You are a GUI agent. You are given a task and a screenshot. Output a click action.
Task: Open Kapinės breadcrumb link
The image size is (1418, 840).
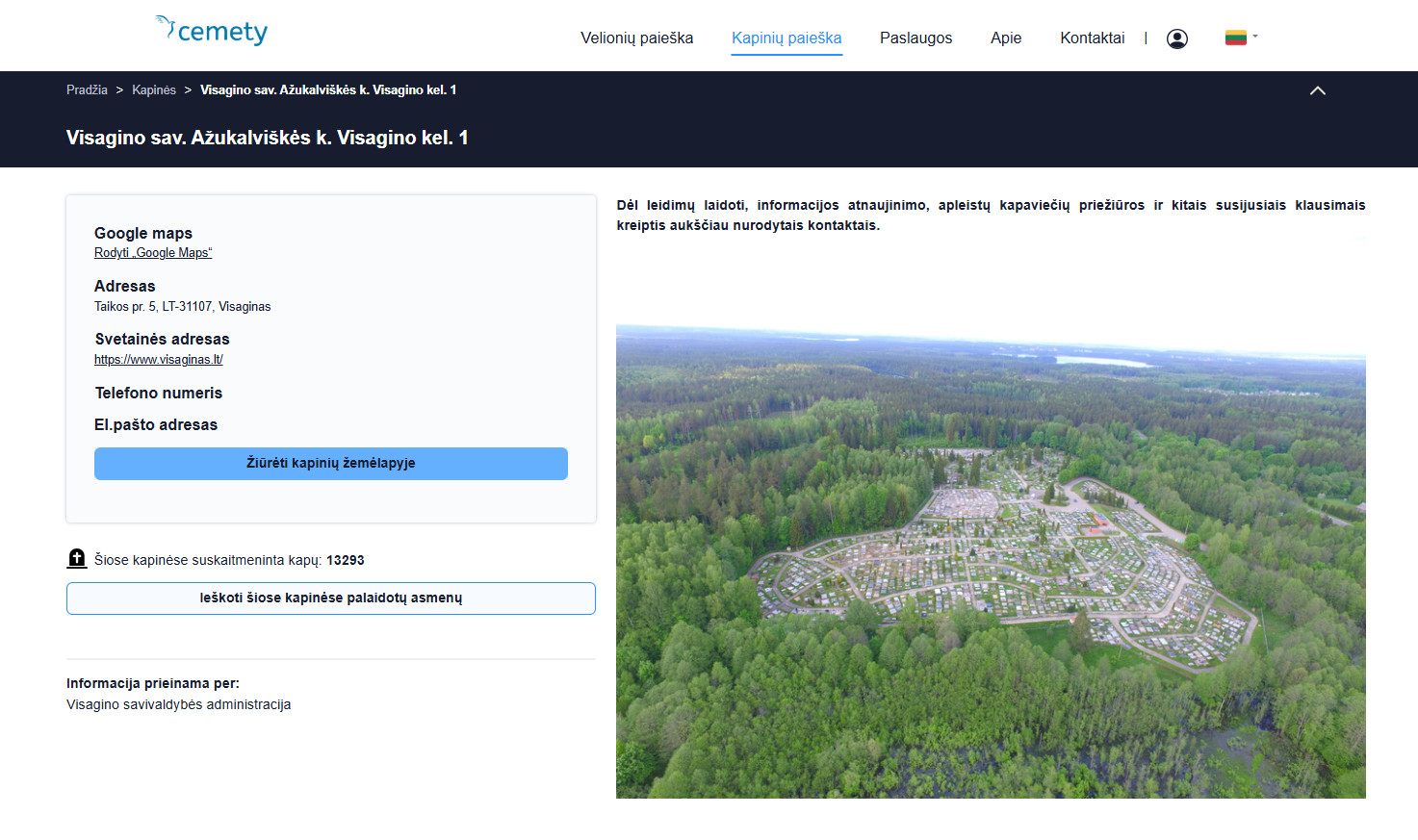[x=154, y=89]
